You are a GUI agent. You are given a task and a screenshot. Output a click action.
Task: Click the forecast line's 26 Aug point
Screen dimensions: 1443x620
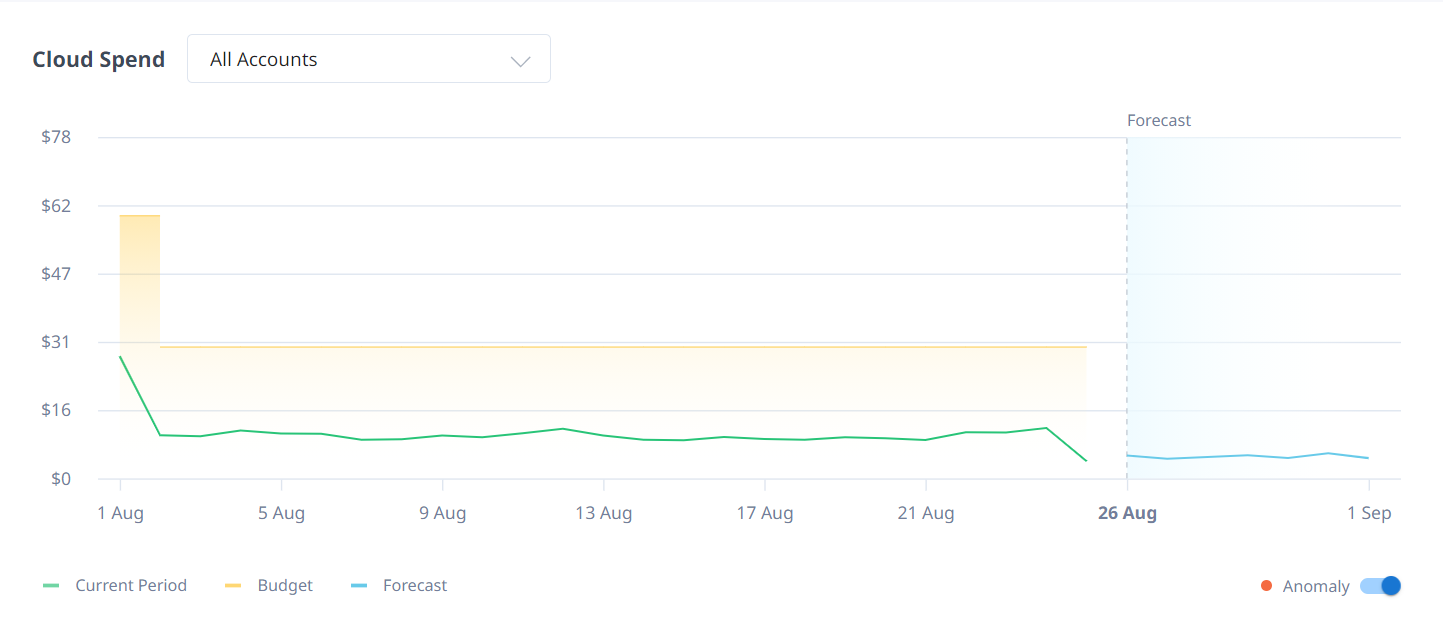[x=1127, y=455]
